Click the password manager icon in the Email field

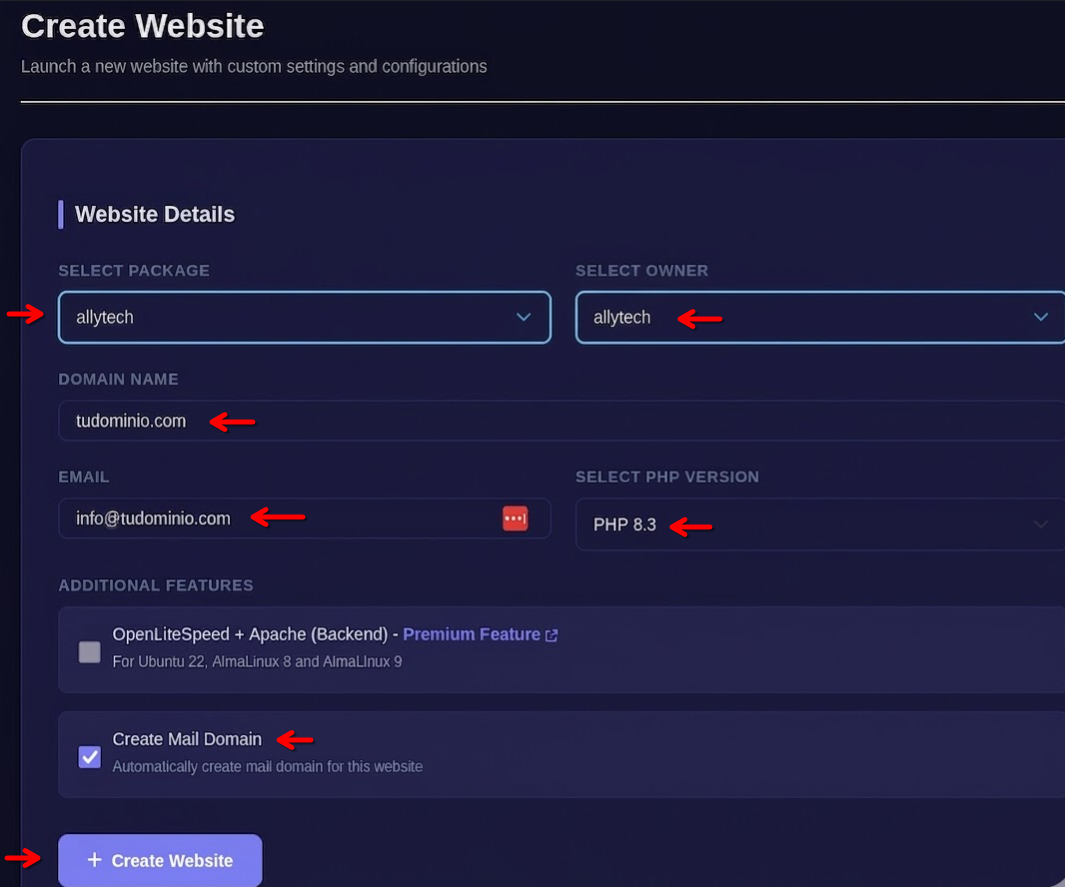515,518
